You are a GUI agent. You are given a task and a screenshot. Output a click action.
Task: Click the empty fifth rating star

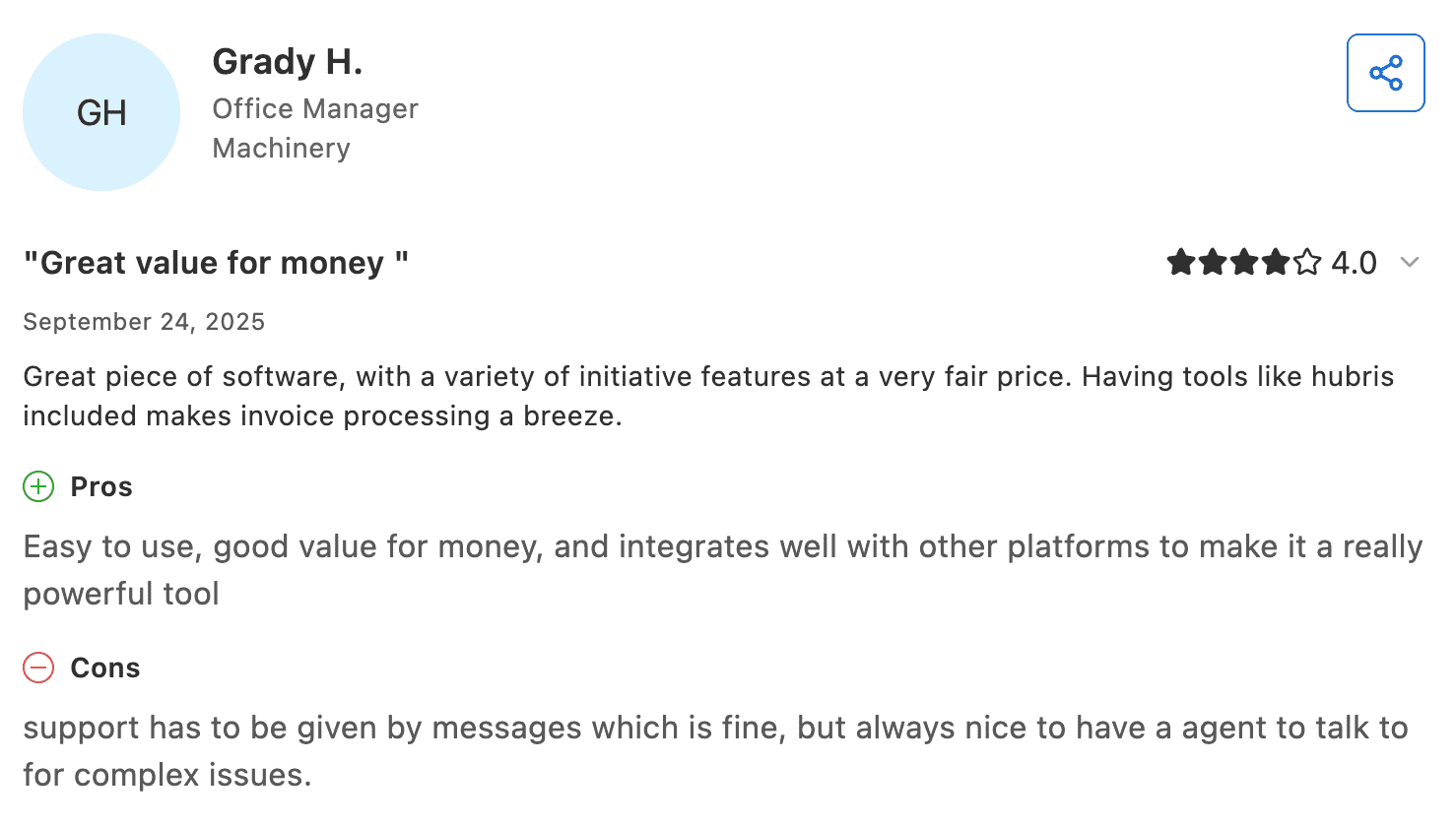[x=1307, y=263]
